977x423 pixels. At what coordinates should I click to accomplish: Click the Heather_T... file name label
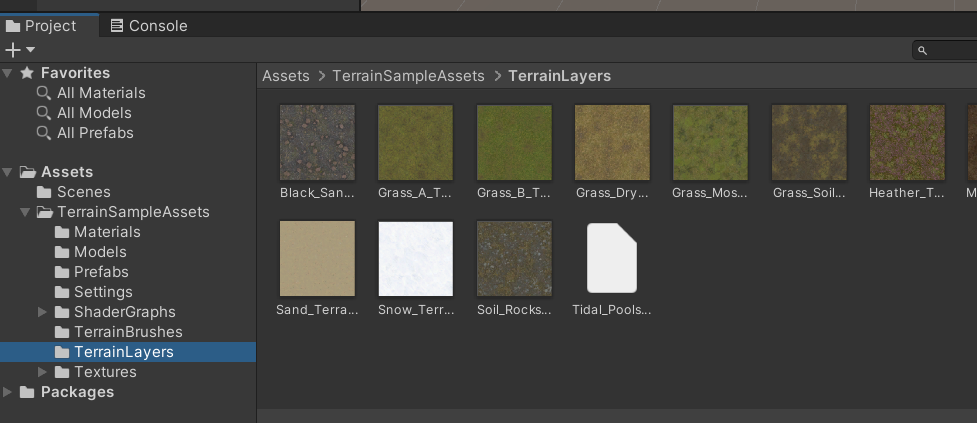pos(907,193)
